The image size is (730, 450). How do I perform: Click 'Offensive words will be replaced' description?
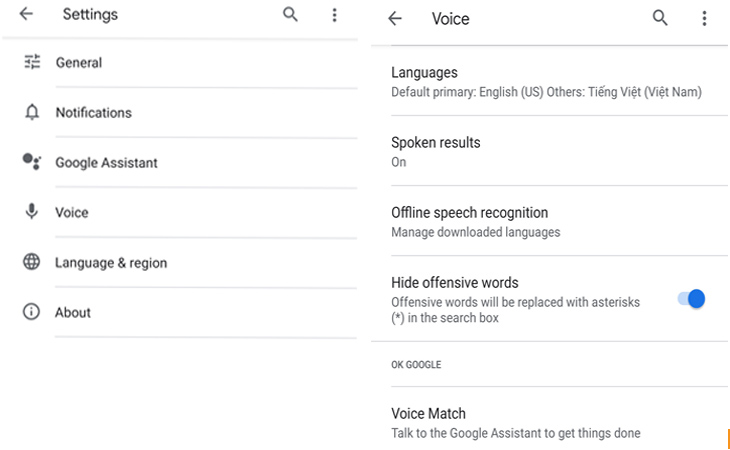click(515, 310)
